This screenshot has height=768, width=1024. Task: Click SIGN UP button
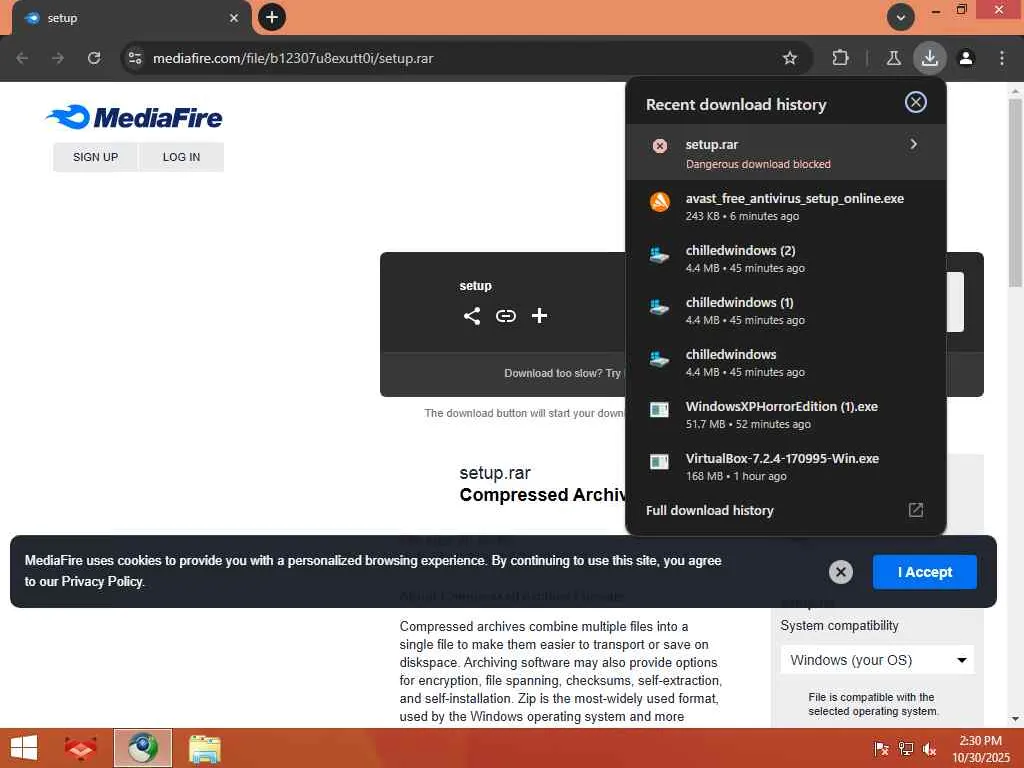point(95,157)
